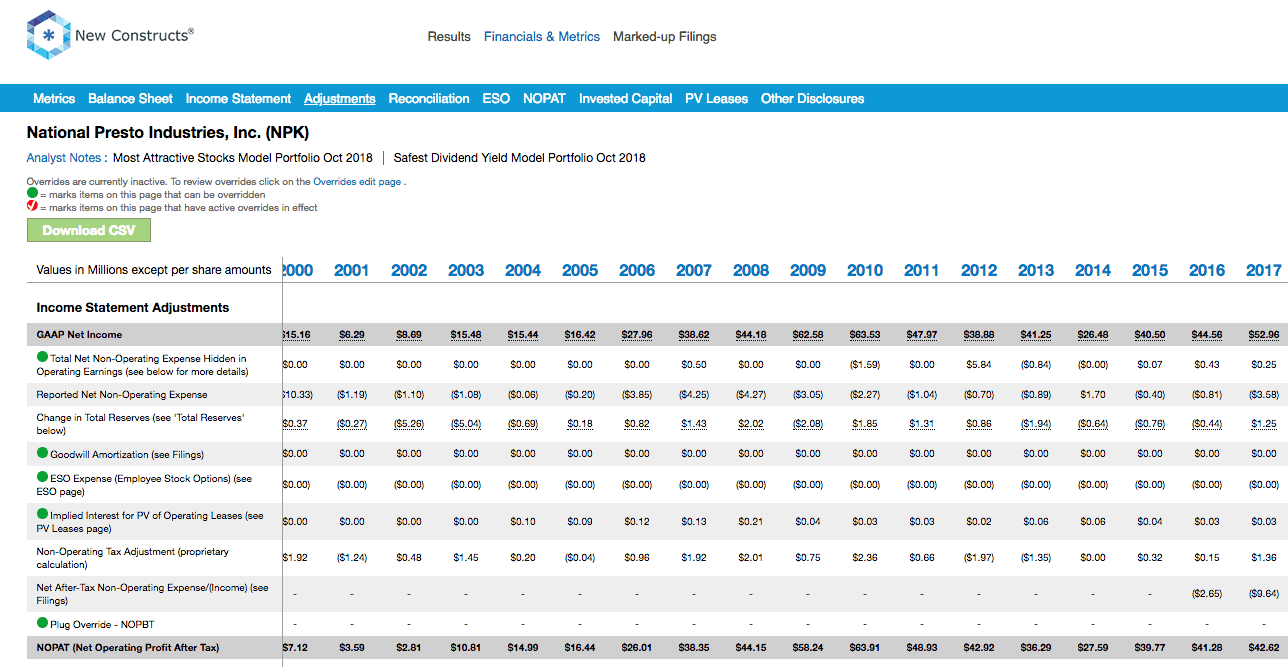Image resolution: width=1288 pixels, height=667 pixels.
Task: Open Safest Dividend Yield Model Portfolio Oct 2018 note
Action: [x=520, y=158]
